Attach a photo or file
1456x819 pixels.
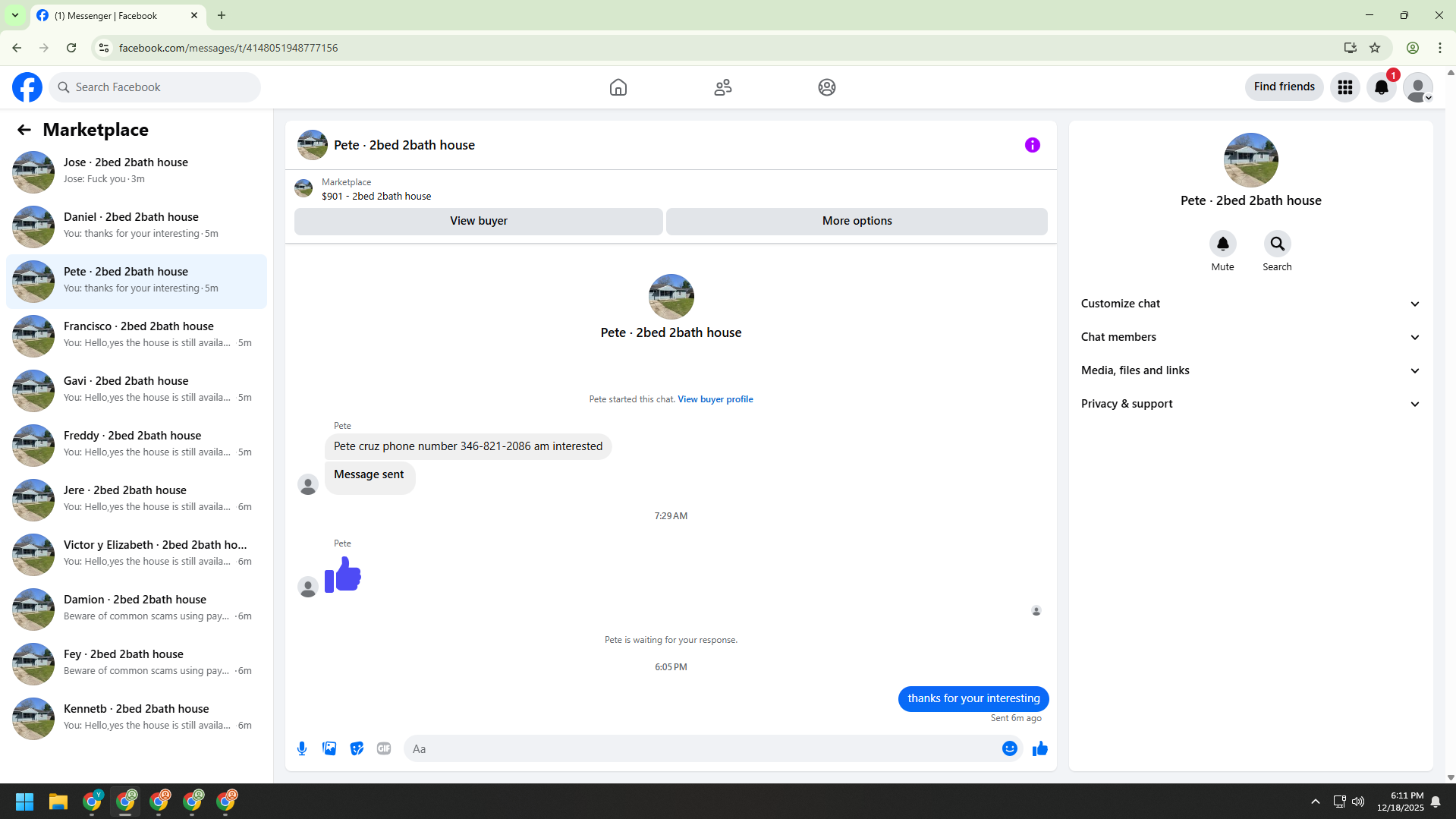click(x=329, y=748)
